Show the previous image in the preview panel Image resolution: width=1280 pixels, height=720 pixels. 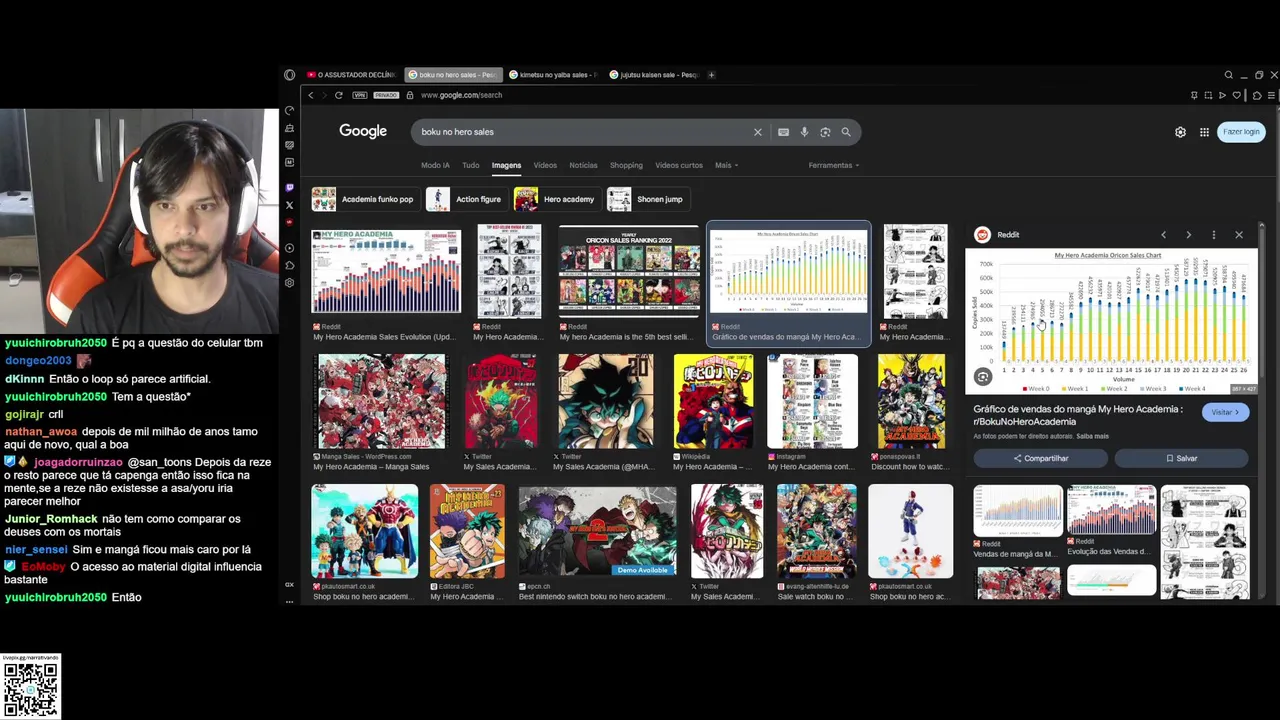coord(1163,235)
